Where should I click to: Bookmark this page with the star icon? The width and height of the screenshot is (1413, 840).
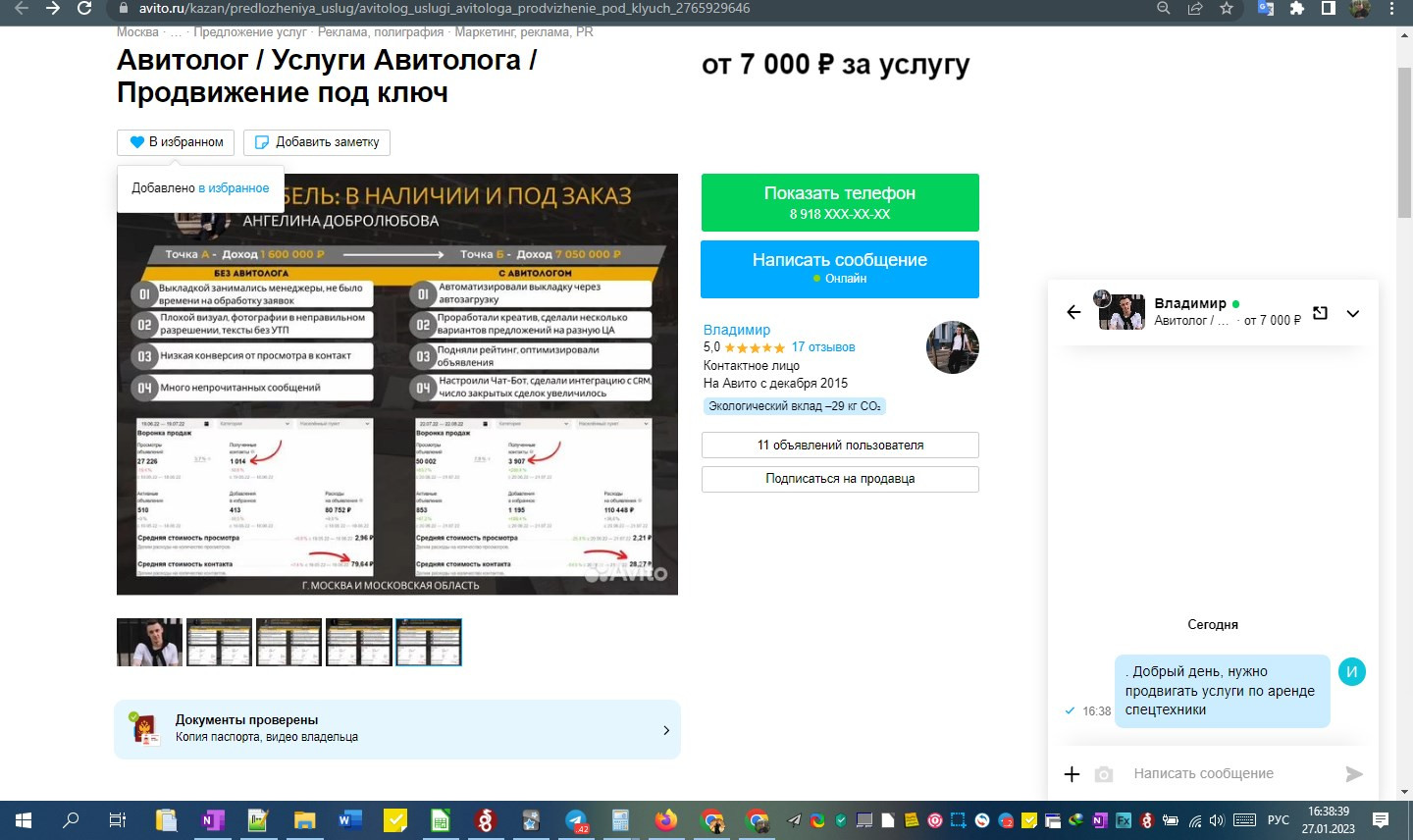[x=1227, y=9]
